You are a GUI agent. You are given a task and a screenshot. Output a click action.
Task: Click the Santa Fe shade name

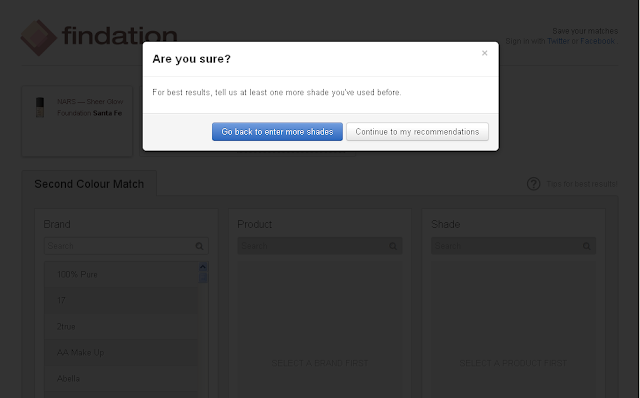107,113
